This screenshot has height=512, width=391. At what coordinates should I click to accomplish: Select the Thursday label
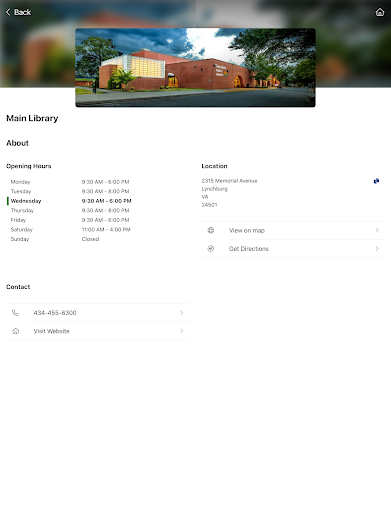(x=22, y=211)
